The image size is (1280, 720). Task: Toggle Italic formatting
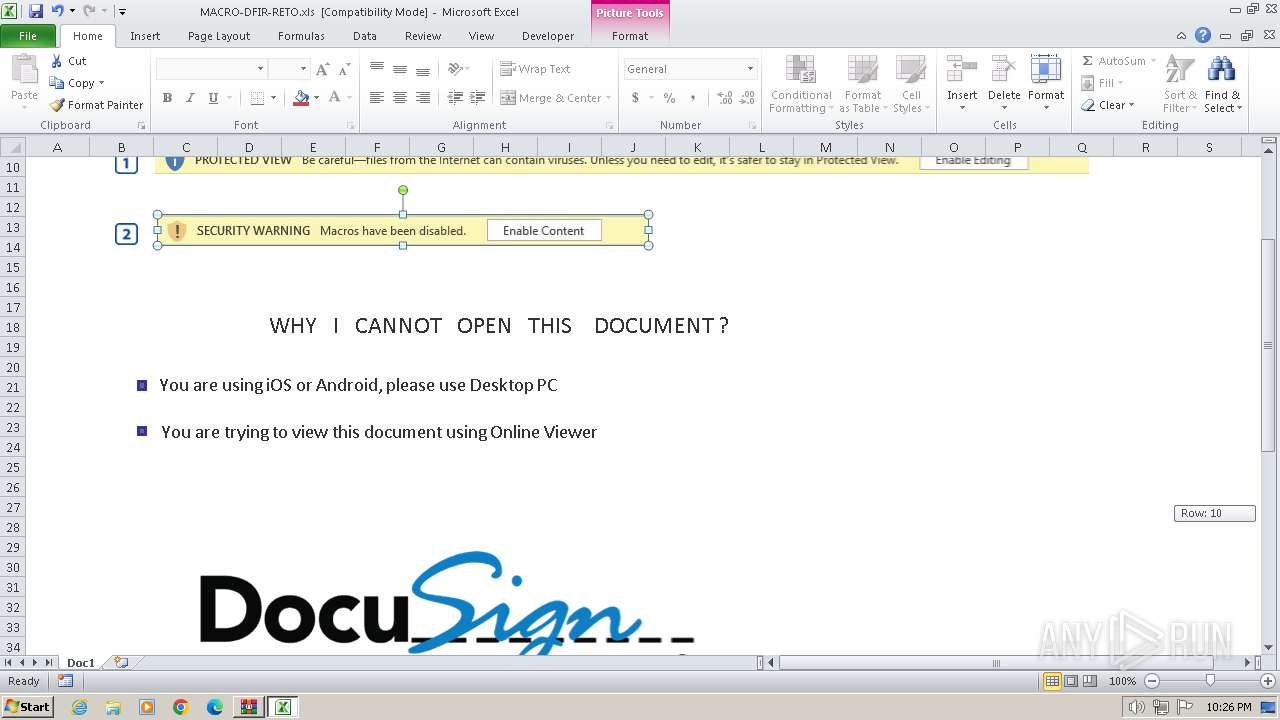coord(190,98)
